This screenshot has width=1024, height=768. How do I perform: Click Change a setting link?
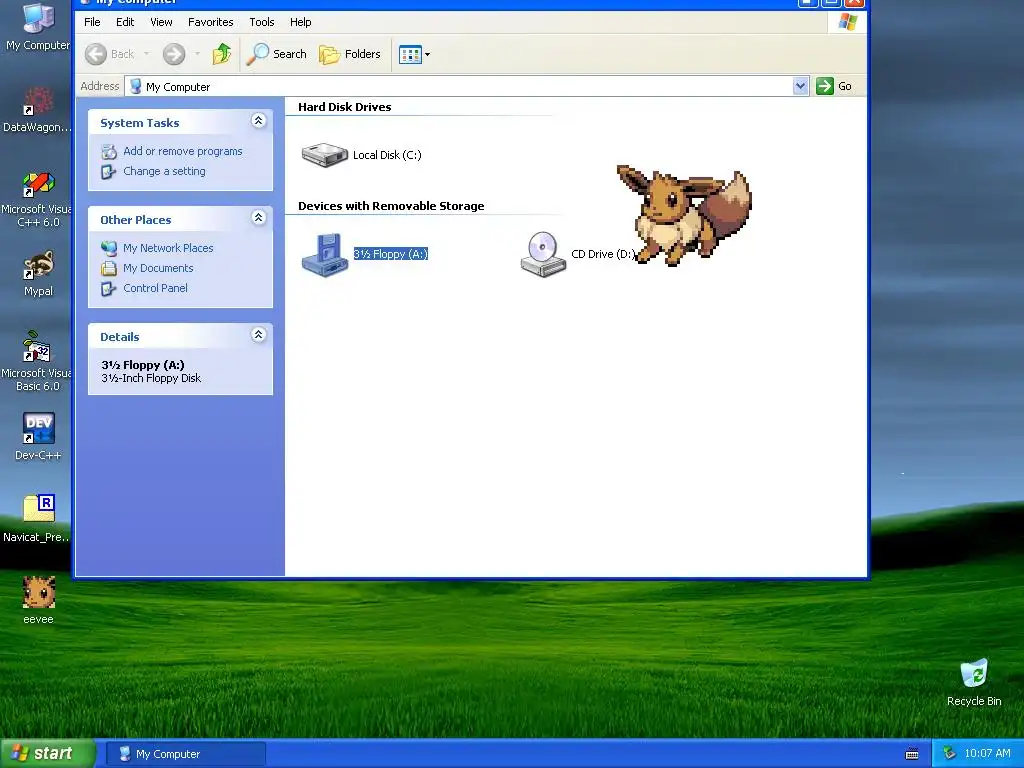tap(164, 171)
